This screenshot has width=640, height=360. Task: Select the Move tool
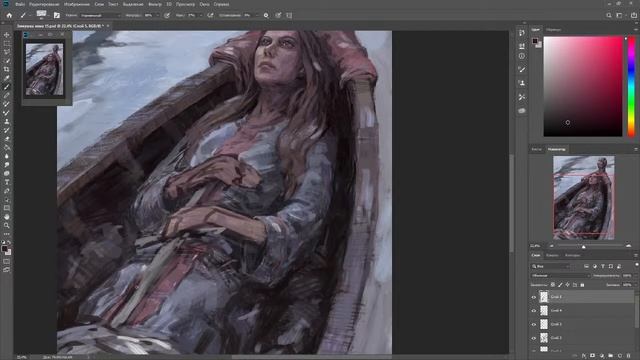tap(7, 35)
